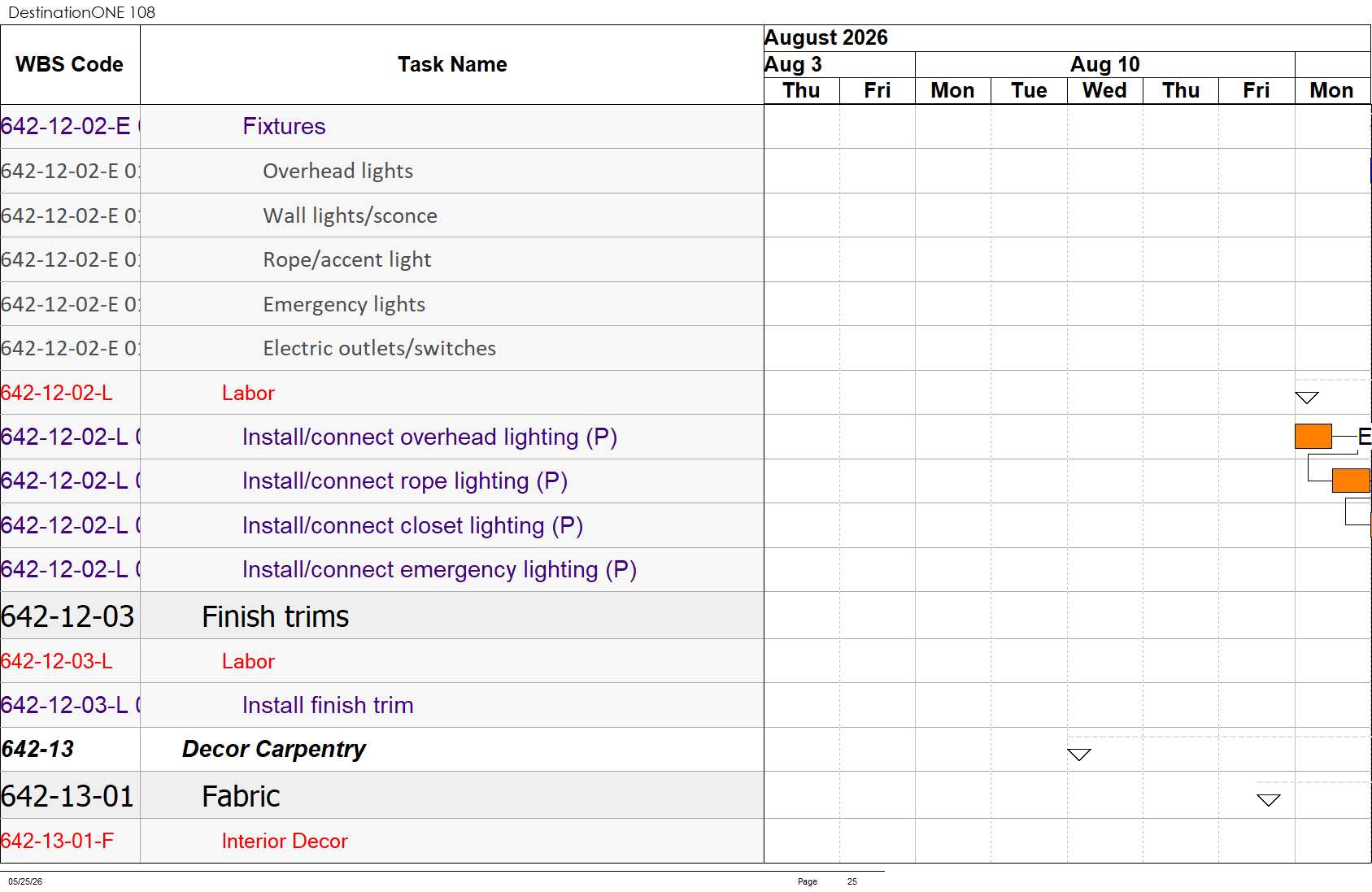Viewport: 1372px width, 892px height.
Task: Select the Task Name column header
Action: [452, 65]
